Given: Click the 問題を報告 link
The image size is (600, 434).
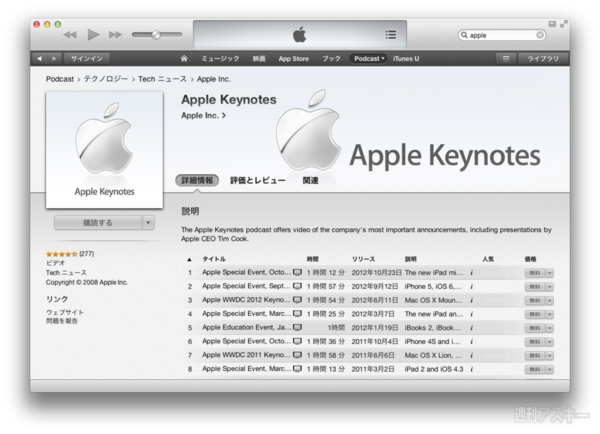Looking at the screenshot, I should 62,321.
